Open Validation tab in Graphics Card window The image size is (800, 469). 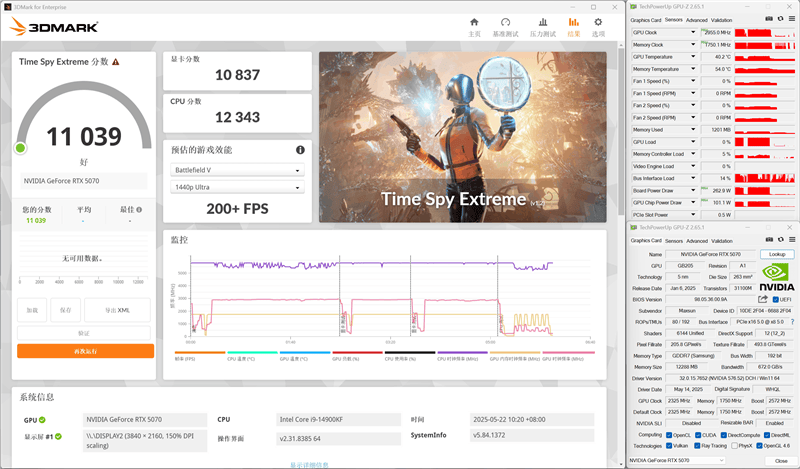point(721,241)
